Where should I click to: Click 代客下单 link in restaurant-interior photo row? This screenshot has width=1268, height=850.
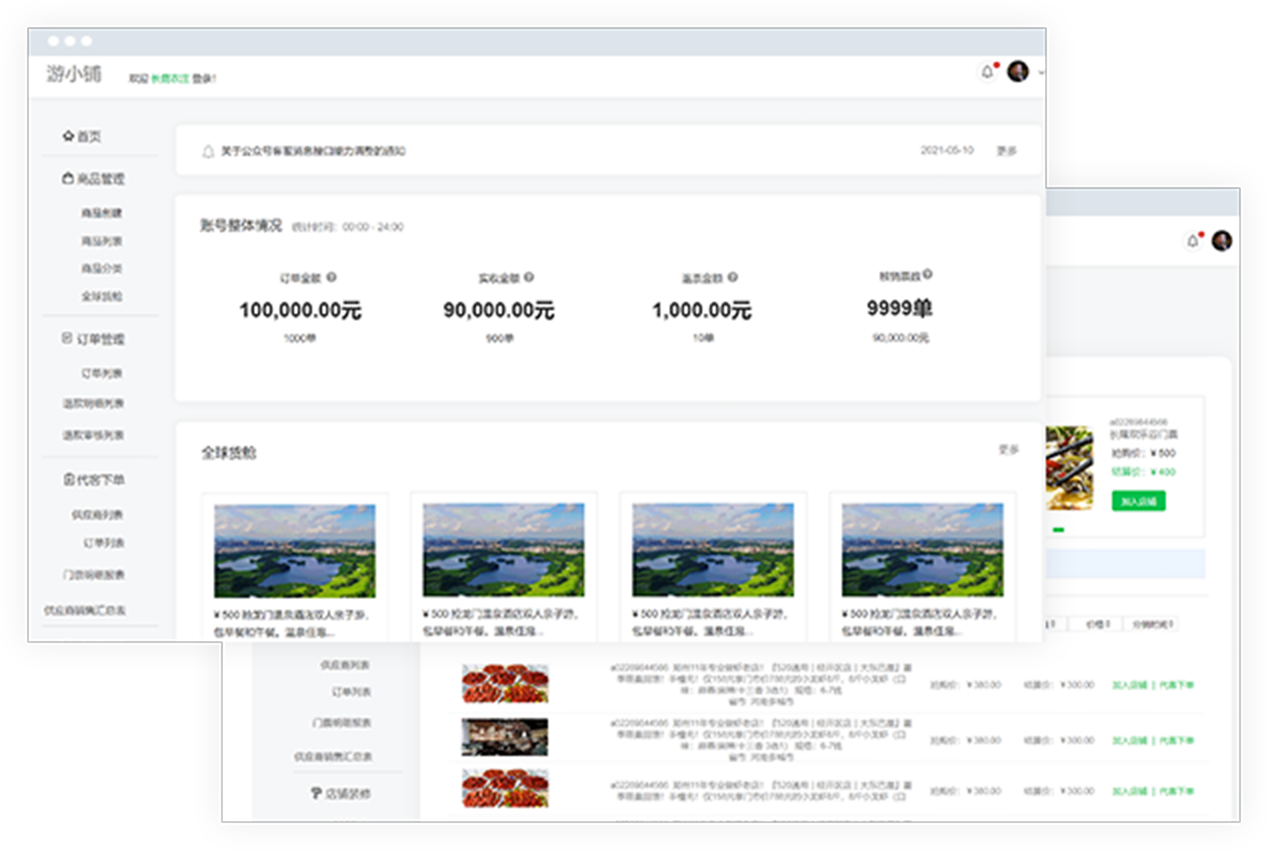click(x=1176, y=740)
